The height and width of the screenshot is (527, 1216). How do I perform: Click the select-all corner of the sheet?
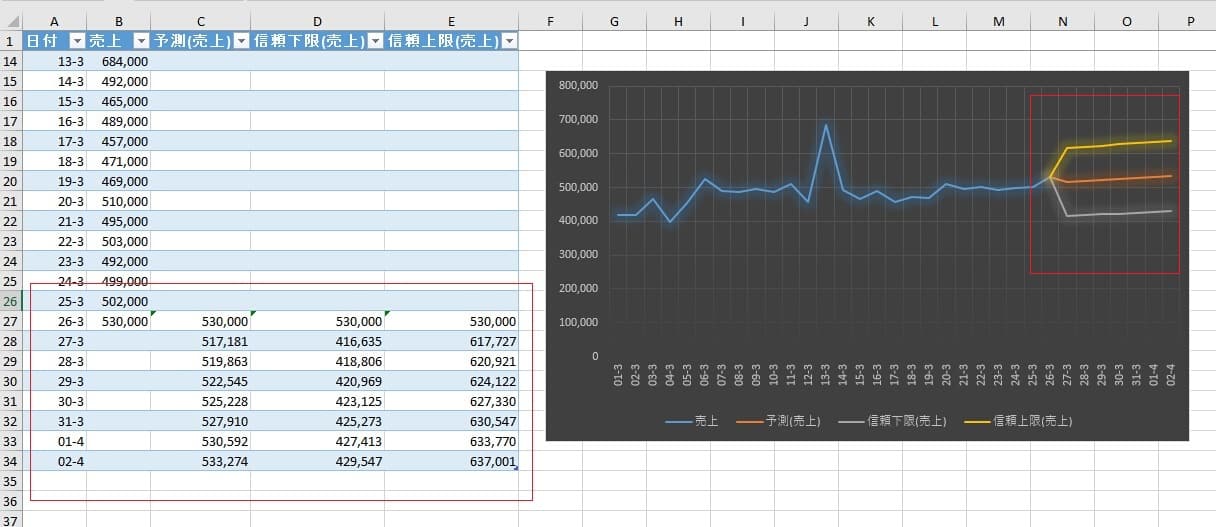pyautogui.click(x=10, y=21)
